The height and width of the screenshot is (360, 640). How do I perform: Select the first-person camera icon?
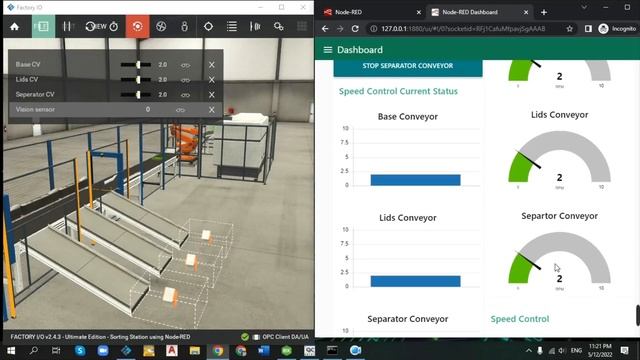tap(184, 27)
